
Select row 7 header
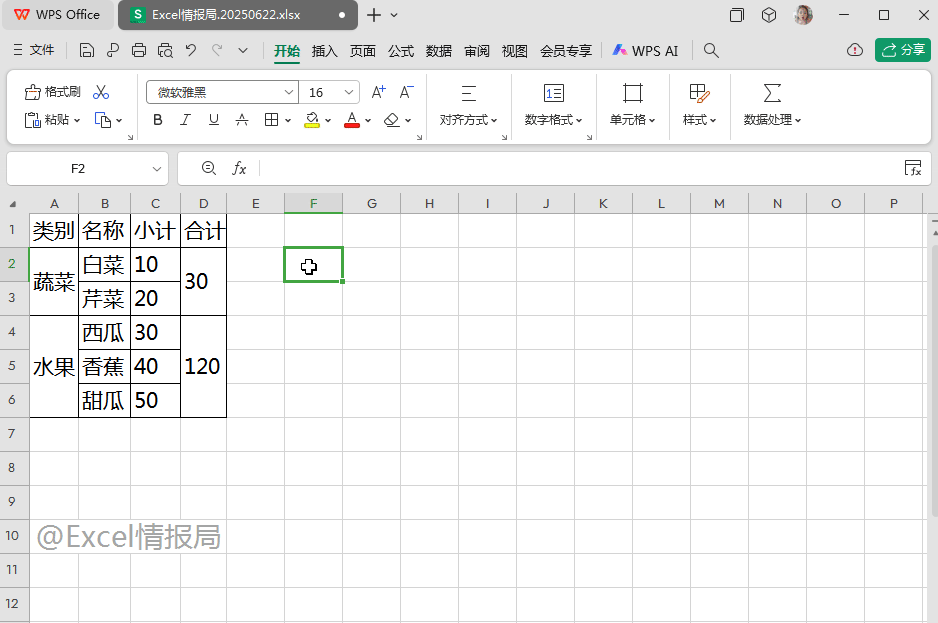click(x=12, y=433)
